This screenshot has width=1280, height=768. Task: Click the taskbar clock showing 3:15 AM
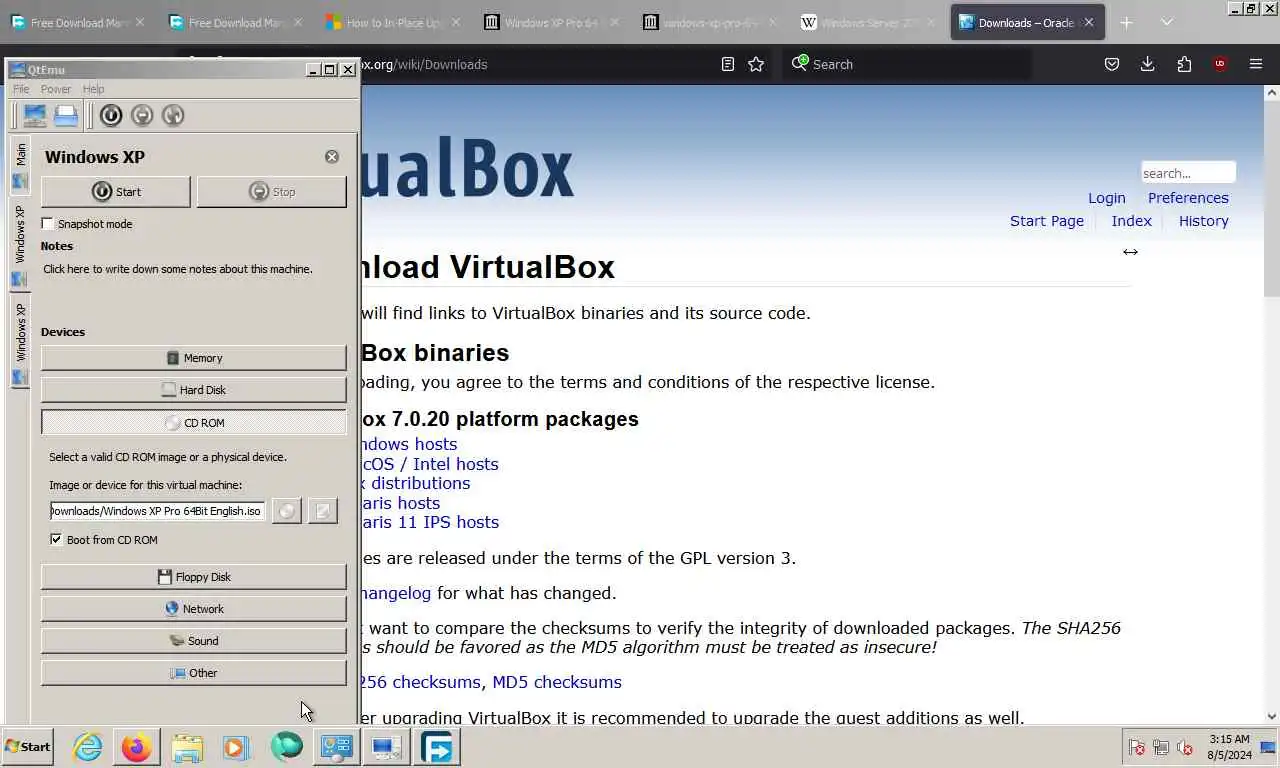click(x=1229, y=747)
